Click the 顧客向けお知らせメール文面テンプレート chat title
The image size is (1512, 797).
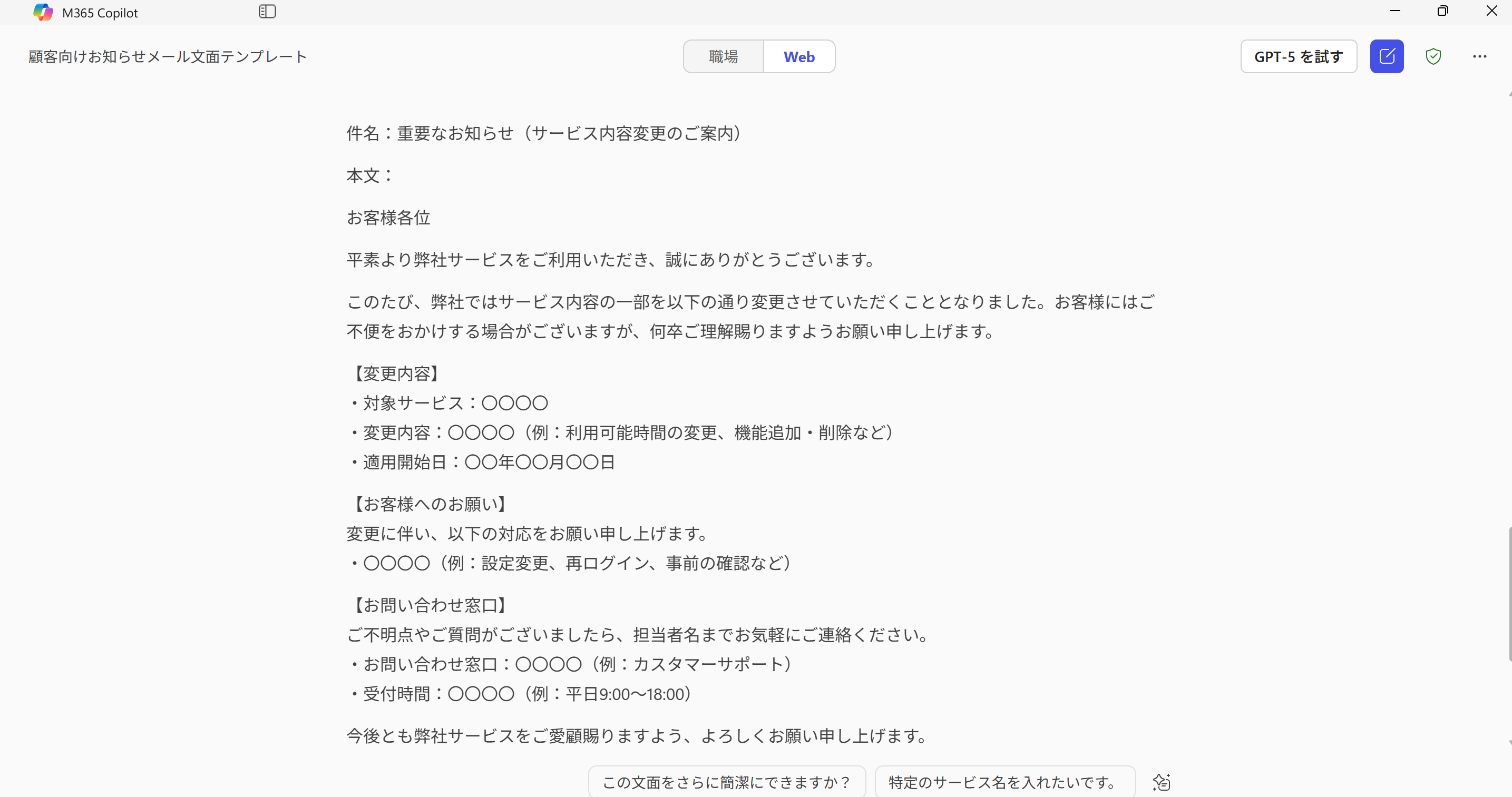point(167,56)
